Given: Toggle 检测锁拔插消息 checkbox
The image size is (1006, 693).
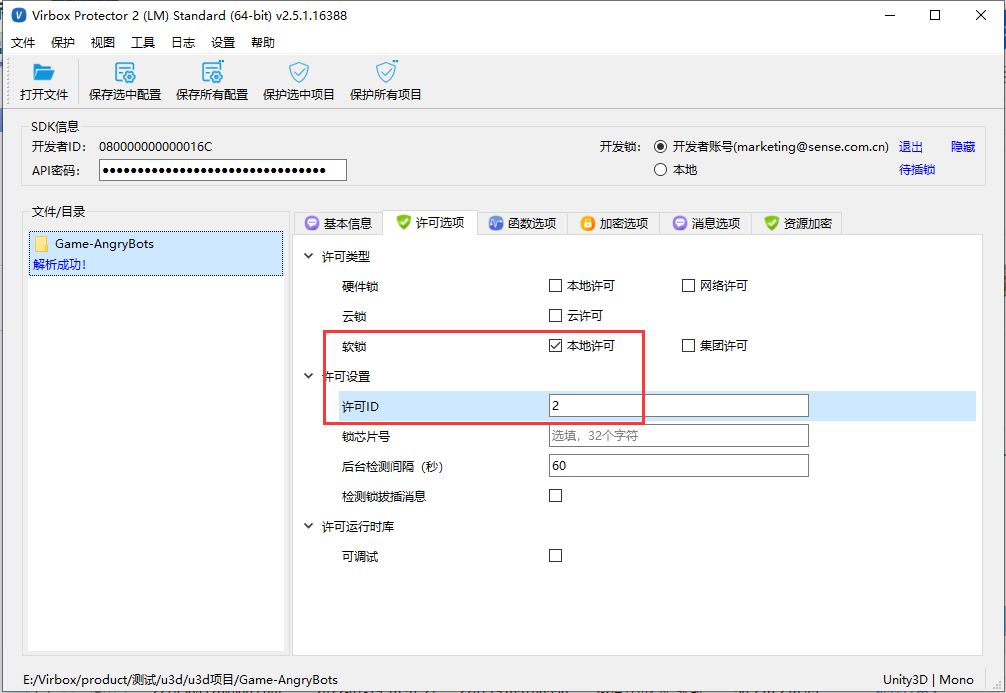Looking at the screenshot, I should tap(556, 496).
